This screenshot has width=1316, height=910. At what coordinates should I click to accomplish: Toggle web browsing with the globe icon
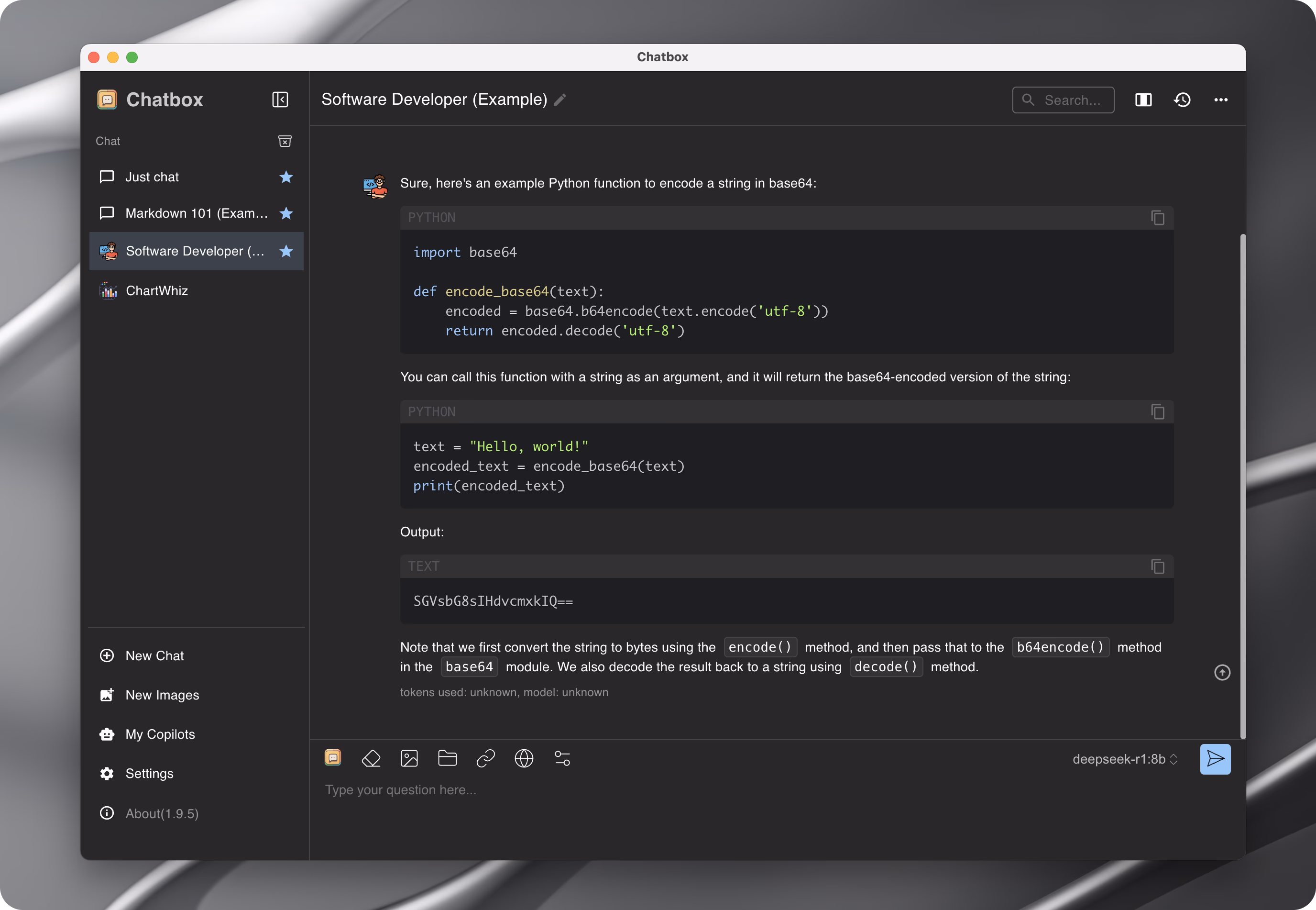[524, 758]
